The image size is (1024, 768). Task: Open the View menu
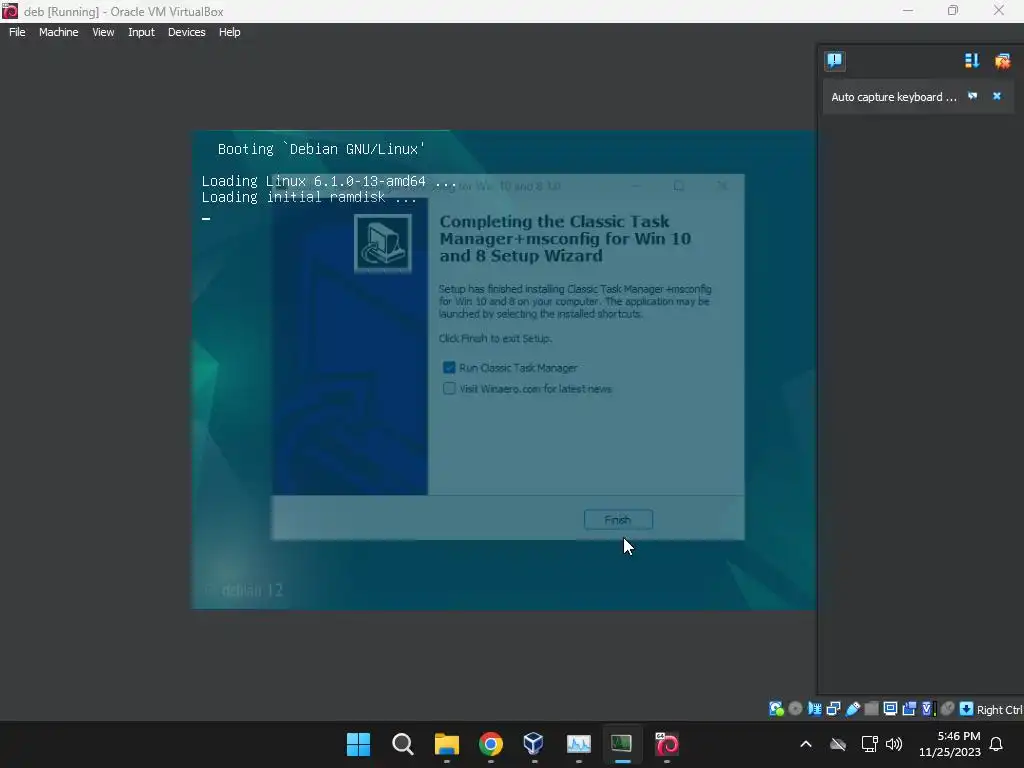tap(103, 32)
